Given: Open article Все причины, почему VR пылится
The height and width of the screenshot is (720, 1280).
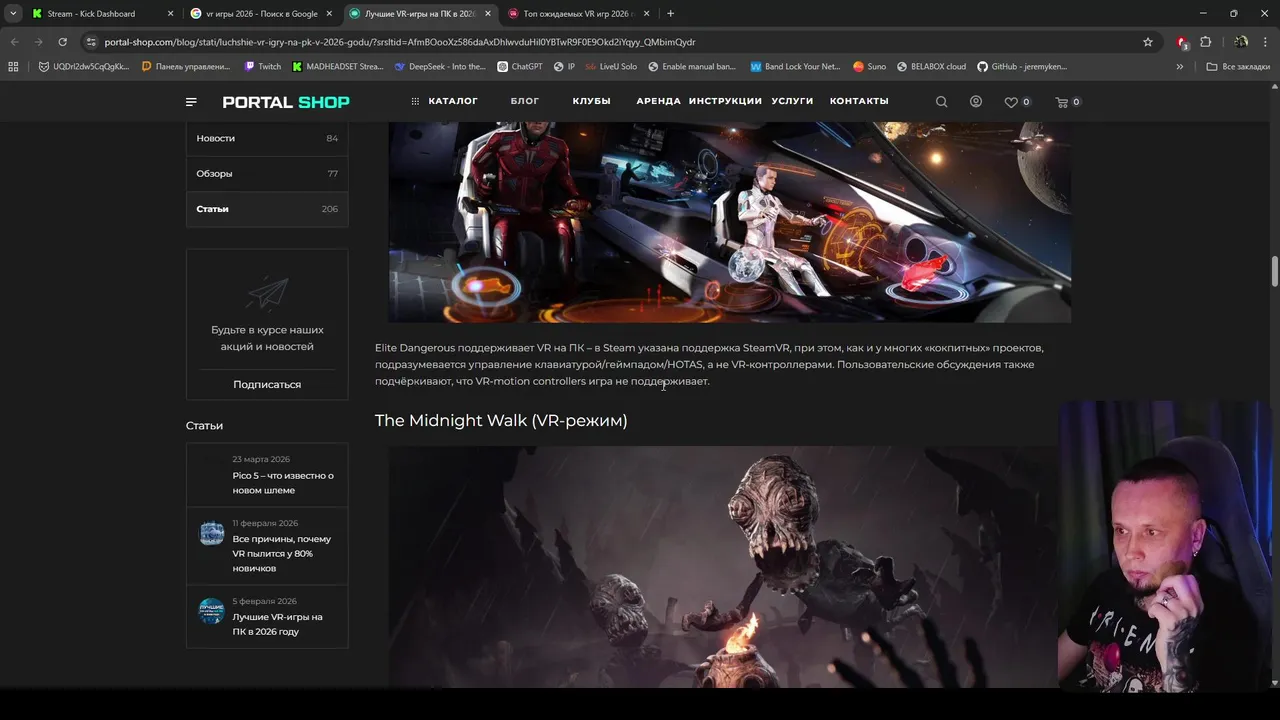Looking at the screenshot, I should 282,553.
